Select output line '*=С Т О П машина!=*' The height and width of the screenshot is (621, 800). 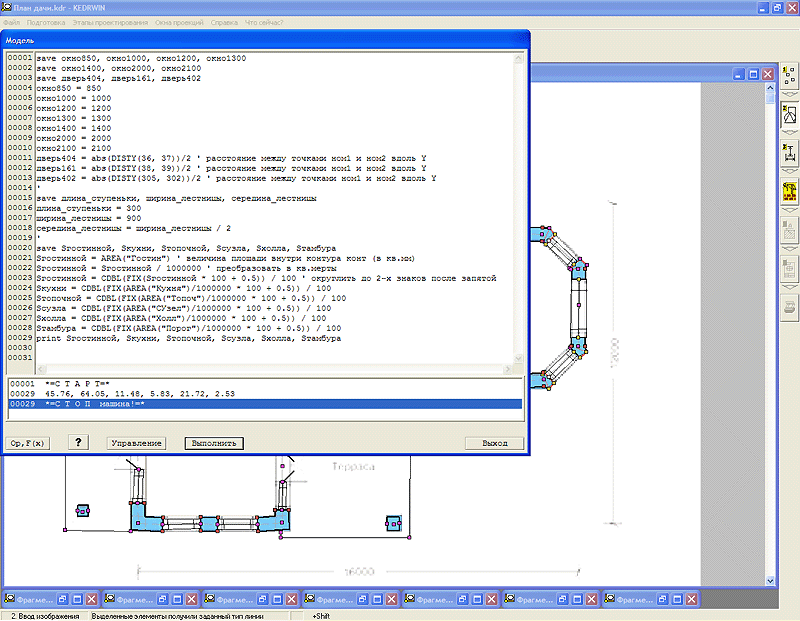click(x=265, y=404)
